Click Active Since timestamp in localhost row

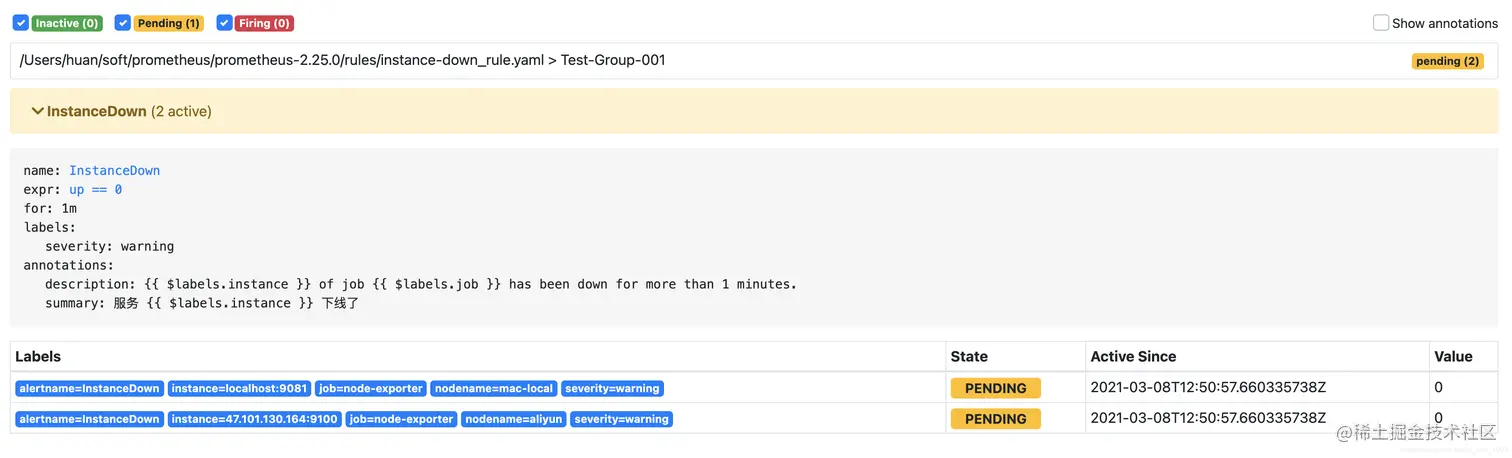point(1208,387)
